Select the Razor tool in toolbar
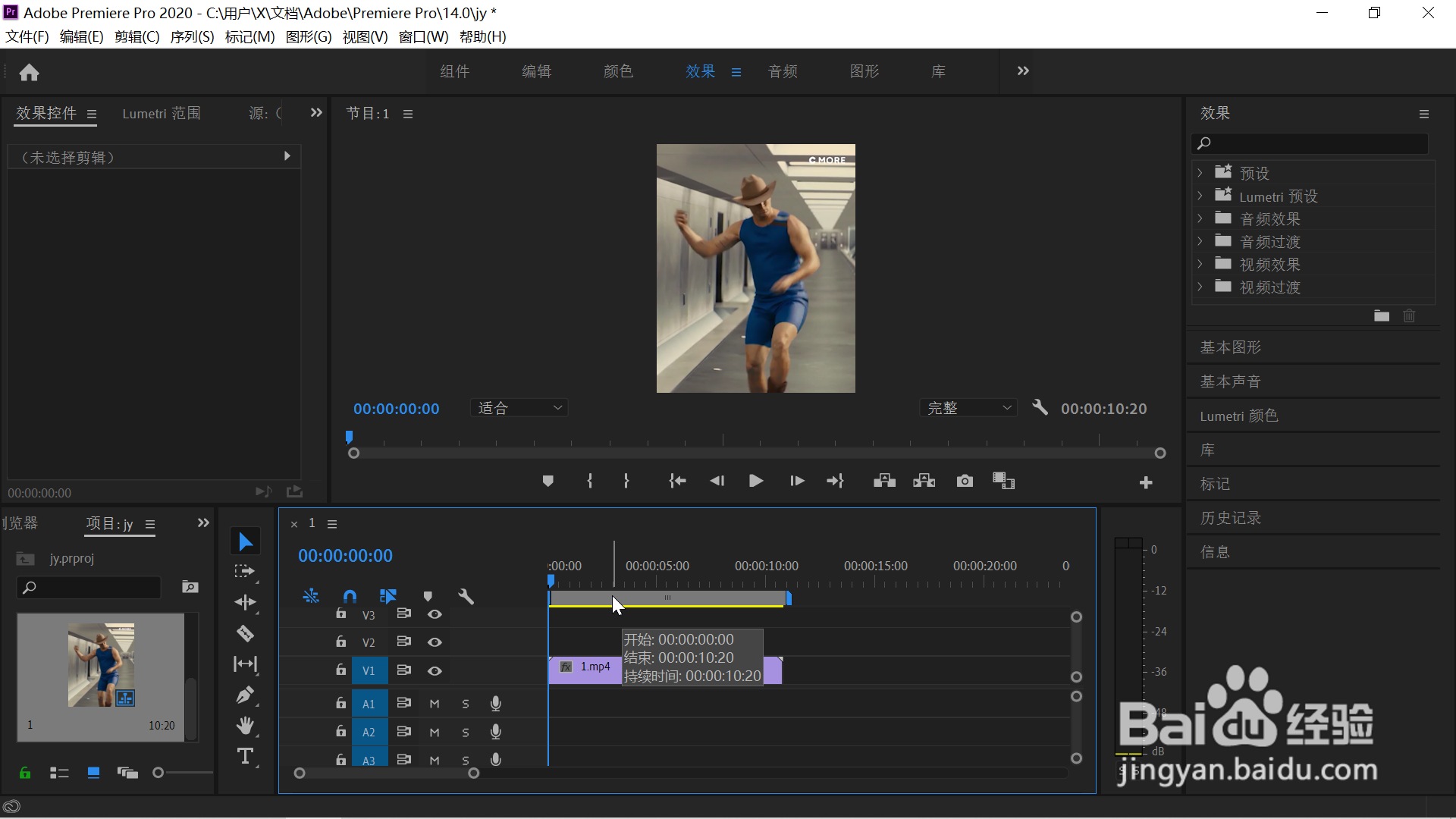The image size is (1456, 819). pyautogui.click(x=245, y=633)
